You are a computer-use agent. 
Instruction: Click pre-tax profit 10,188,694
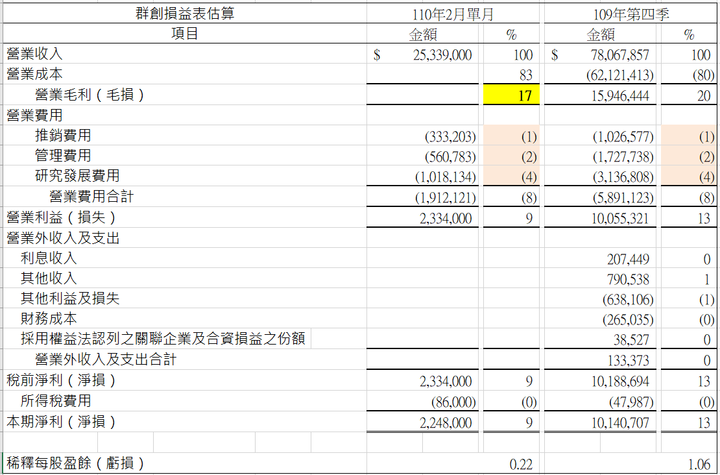click(x=620, y=381)
